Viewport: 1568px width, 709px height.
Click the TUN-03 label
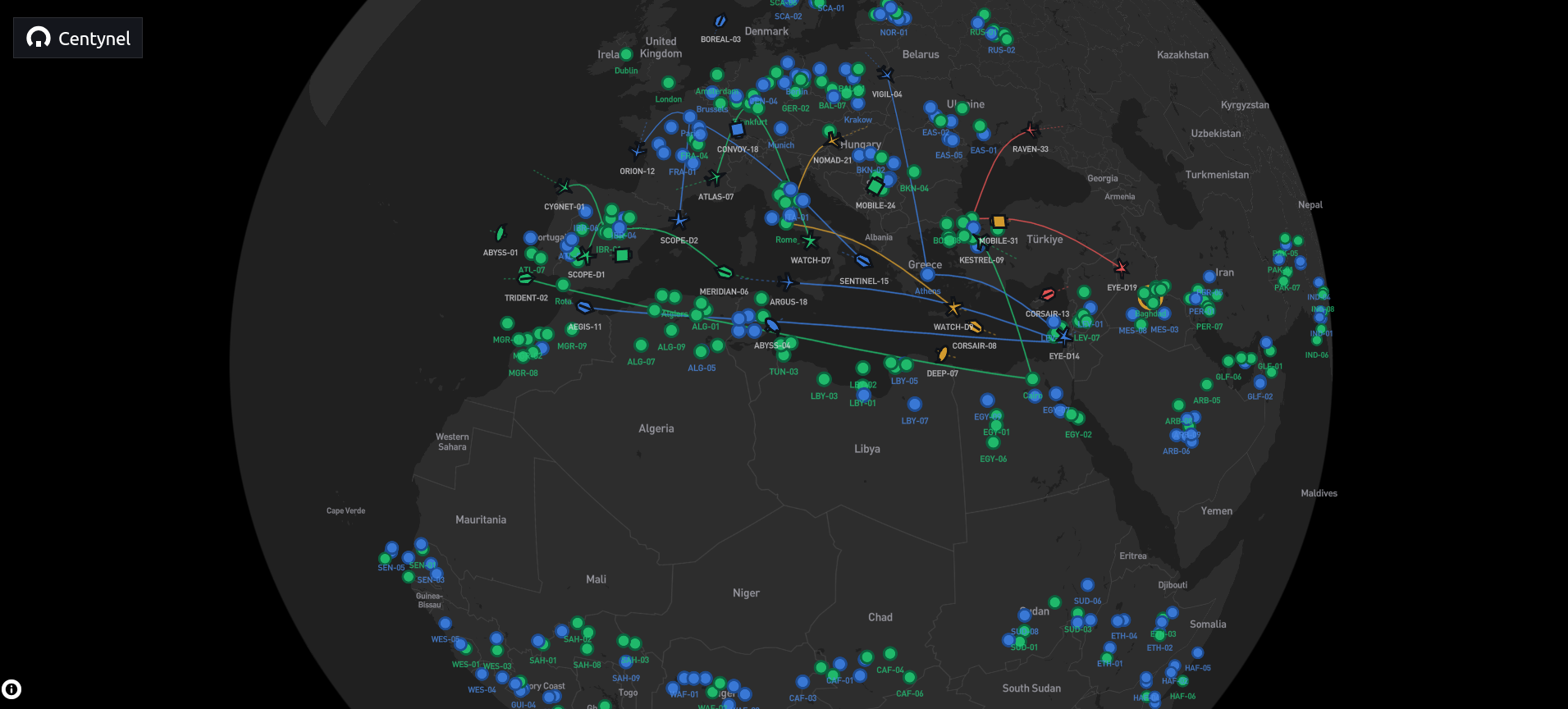point(784,372)
